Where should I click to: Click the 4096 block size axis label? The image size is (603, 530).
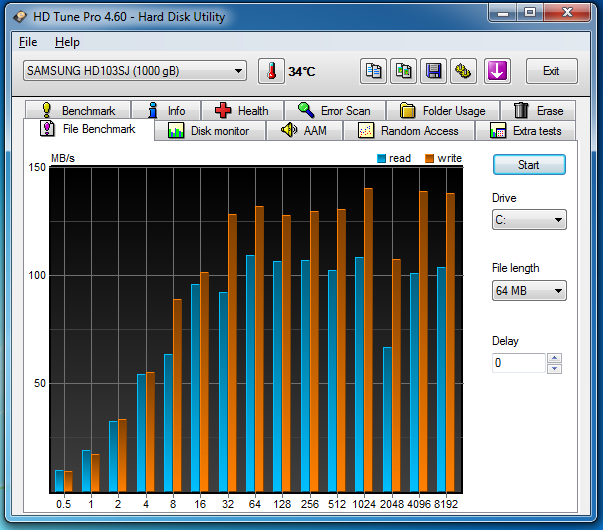pyautogui.click(x=419, y=504)
